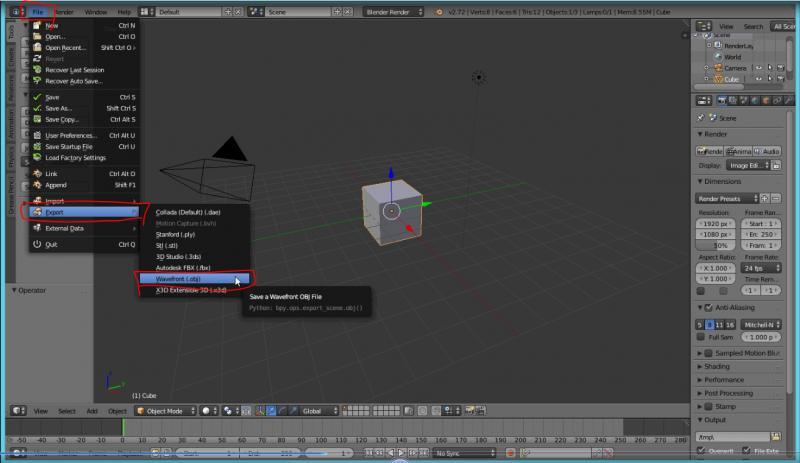Screen dimensions: 800x463
Task: Select the Render Layers properties tab icon
Action: (x=733, y=101)
